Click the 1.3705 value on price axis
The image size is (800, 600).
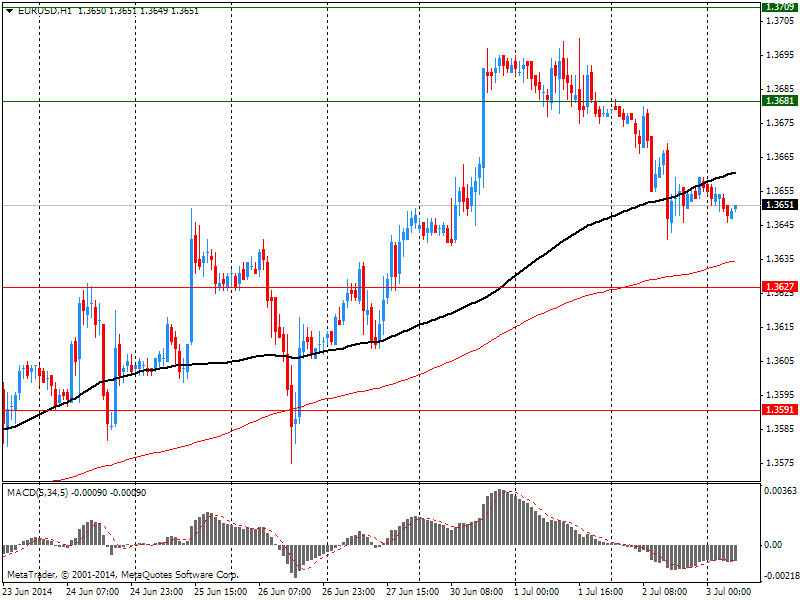[780, 20]
